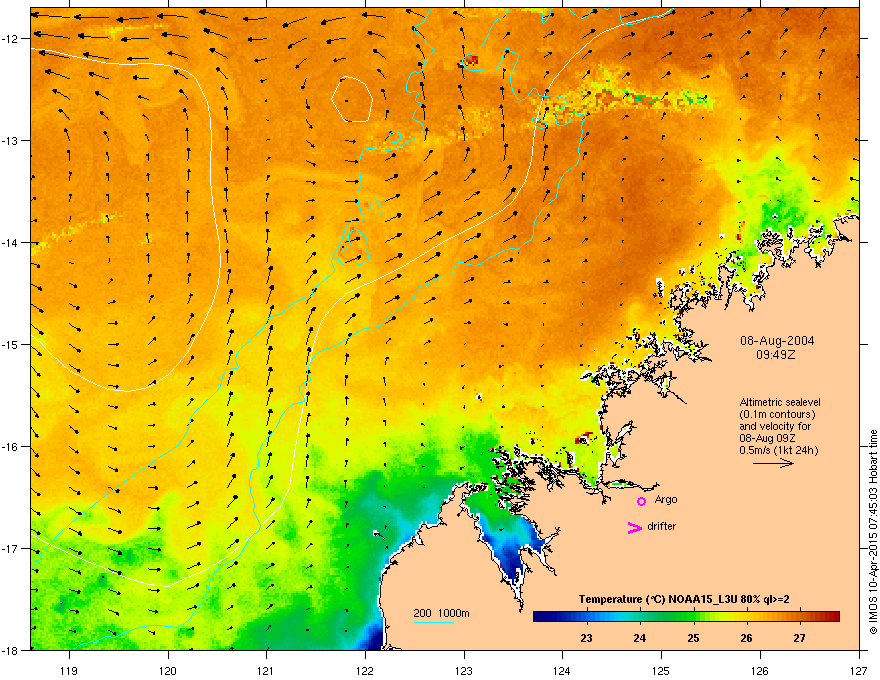Click the small closed white sea-level contour hexagon
Screen dimensions: 880x680
352,99
